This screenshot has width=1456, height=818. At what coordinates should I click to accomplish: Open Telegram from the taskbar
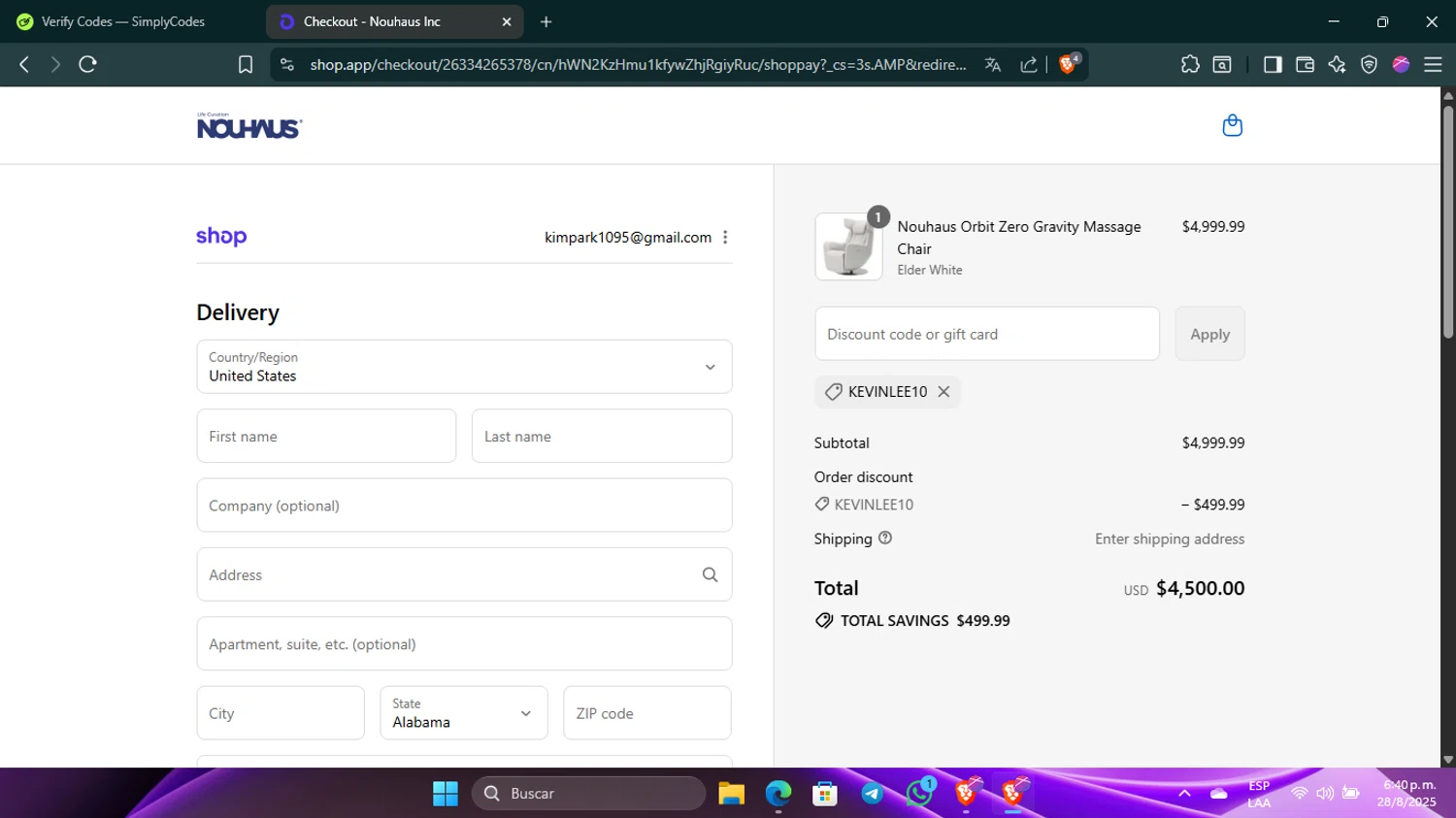(x=872, y=794)
